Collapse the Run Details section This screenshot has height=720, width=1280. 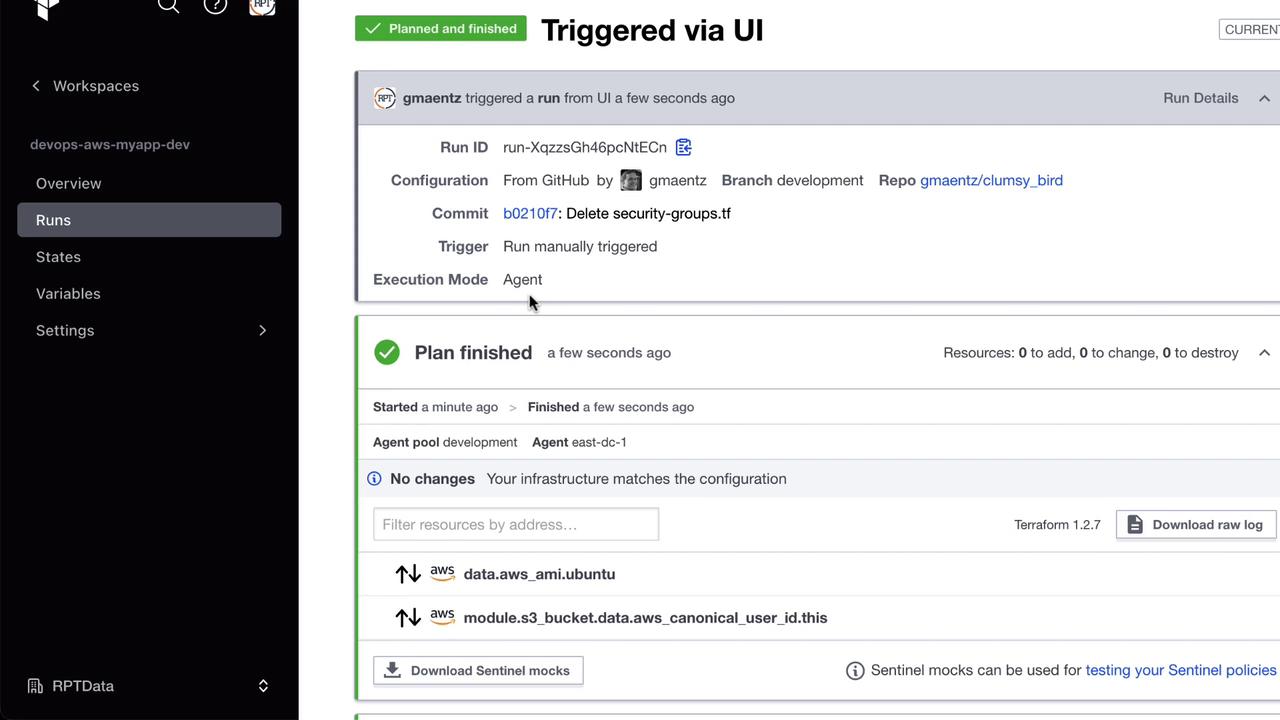coord(1264,98)
